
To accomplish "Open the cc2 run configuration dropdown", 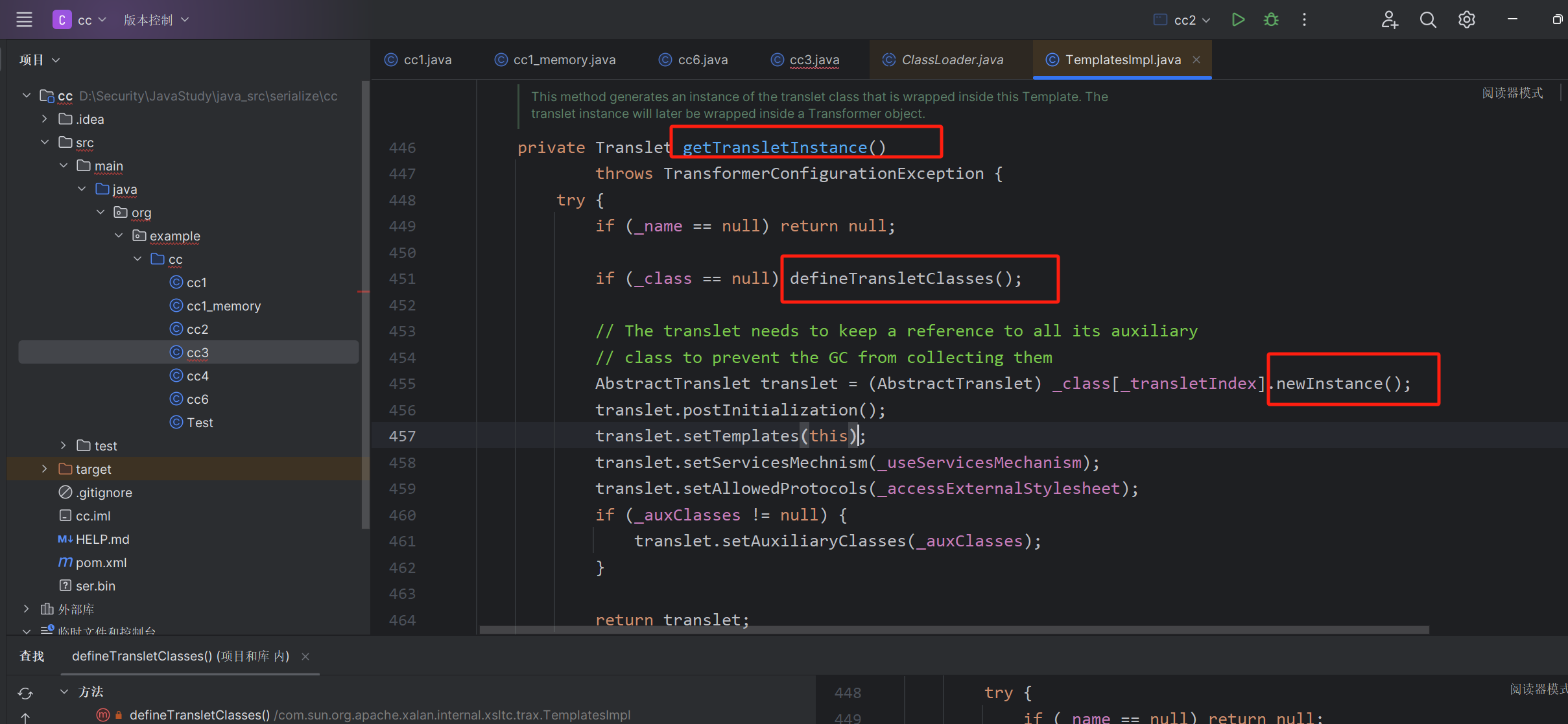I will [1191, 20].
